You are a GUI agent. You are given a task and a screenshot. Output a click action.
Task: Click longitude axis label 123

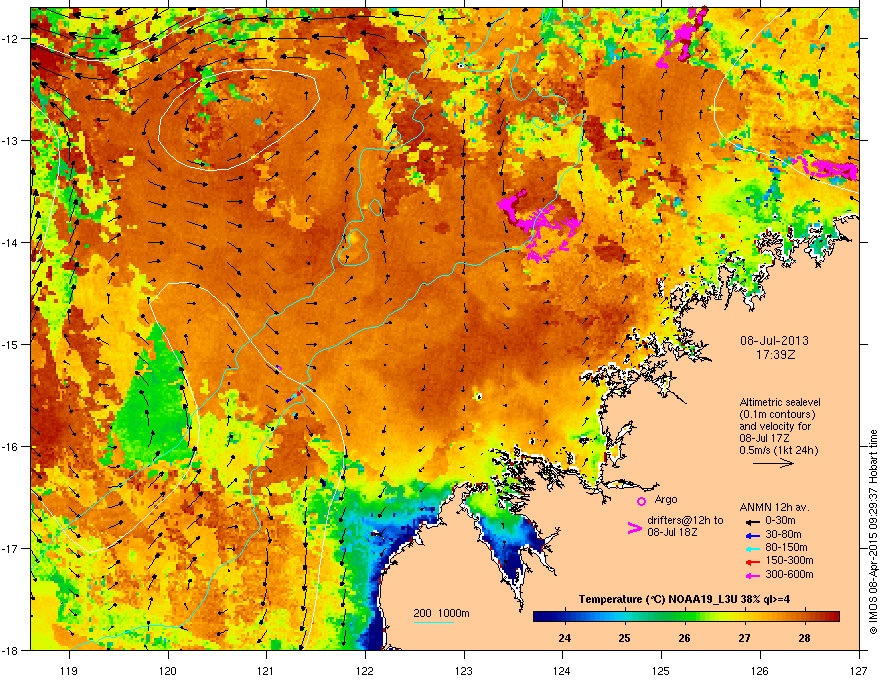click(464, 670)
